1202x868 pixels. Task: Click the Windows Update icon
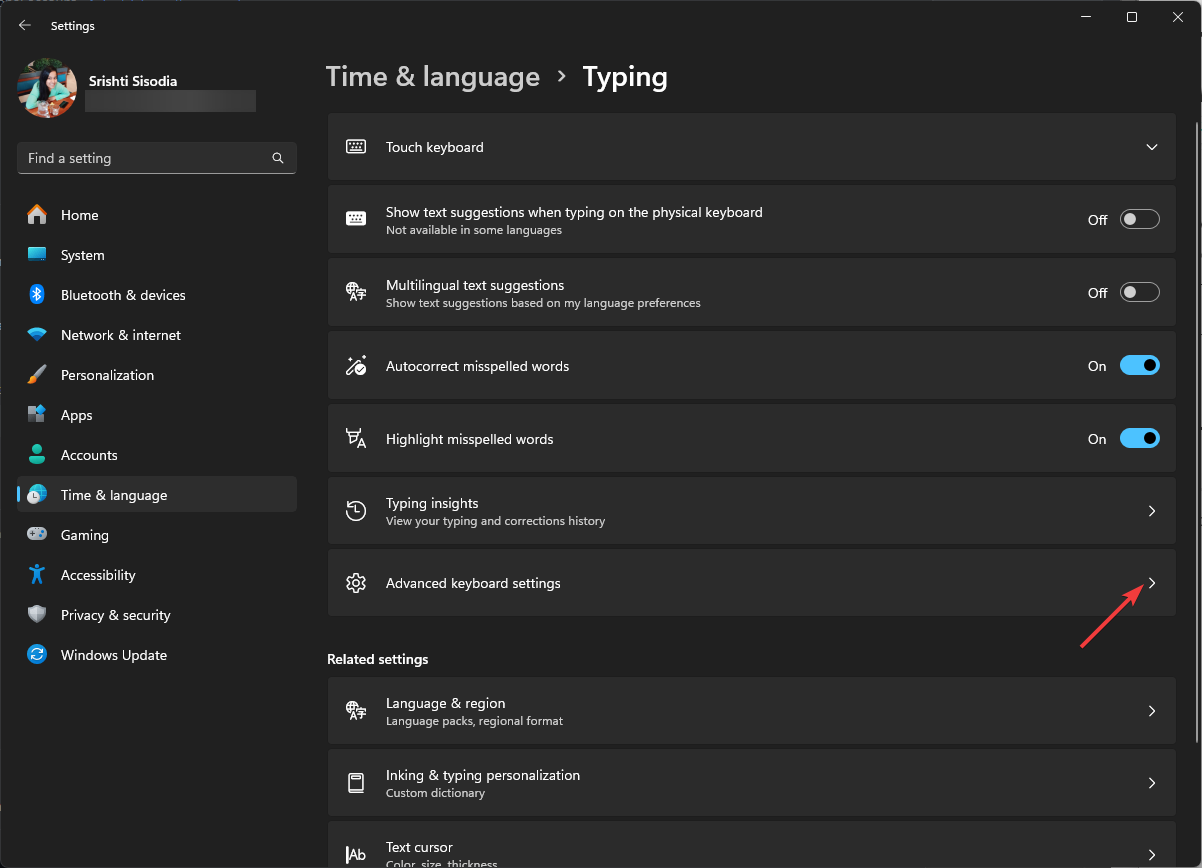coord(38,655)
